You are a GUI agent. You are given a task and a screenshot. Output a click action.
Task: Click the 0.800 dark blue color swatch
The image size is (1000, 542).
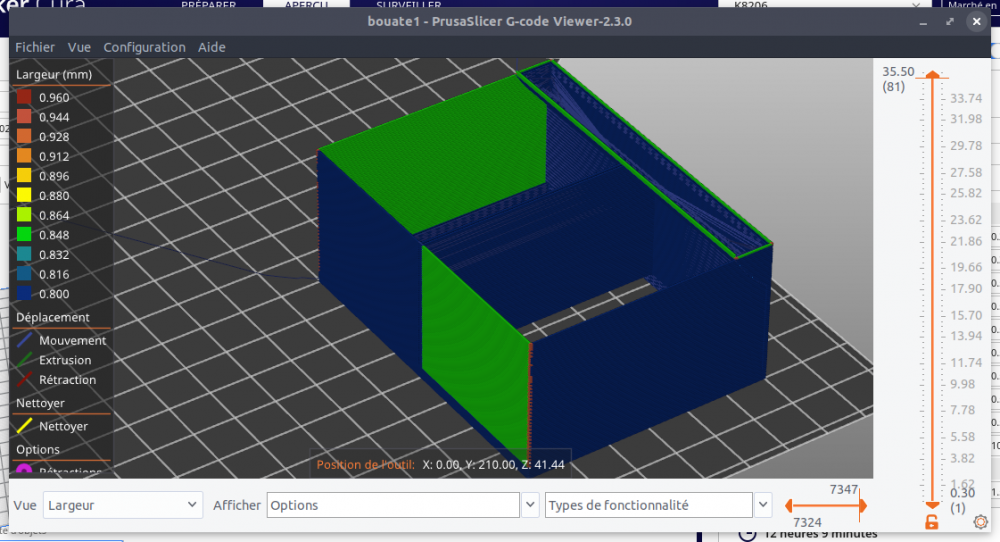click(x=24, y=293)
